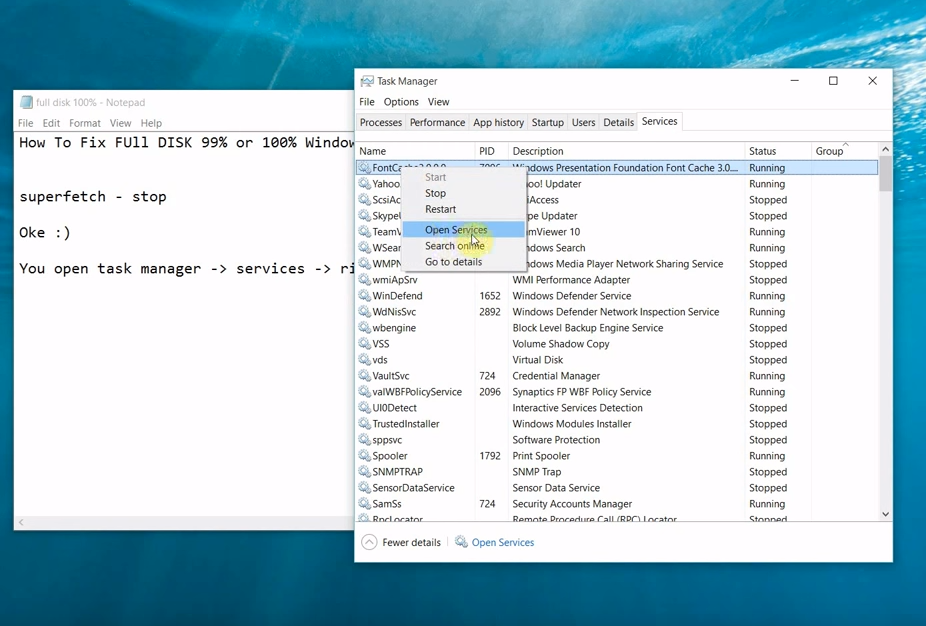This screenshot has width=926, height=626.
Task: Choose Open Services from context menu
Action: 456,230
